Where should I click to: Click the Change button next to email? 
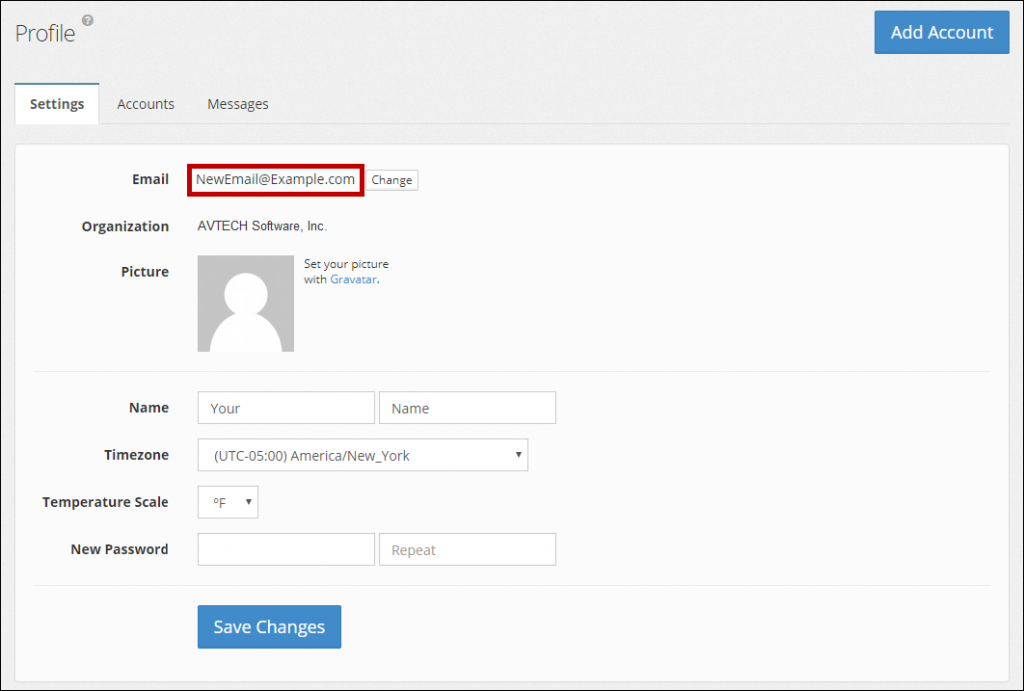click(391, 180)
